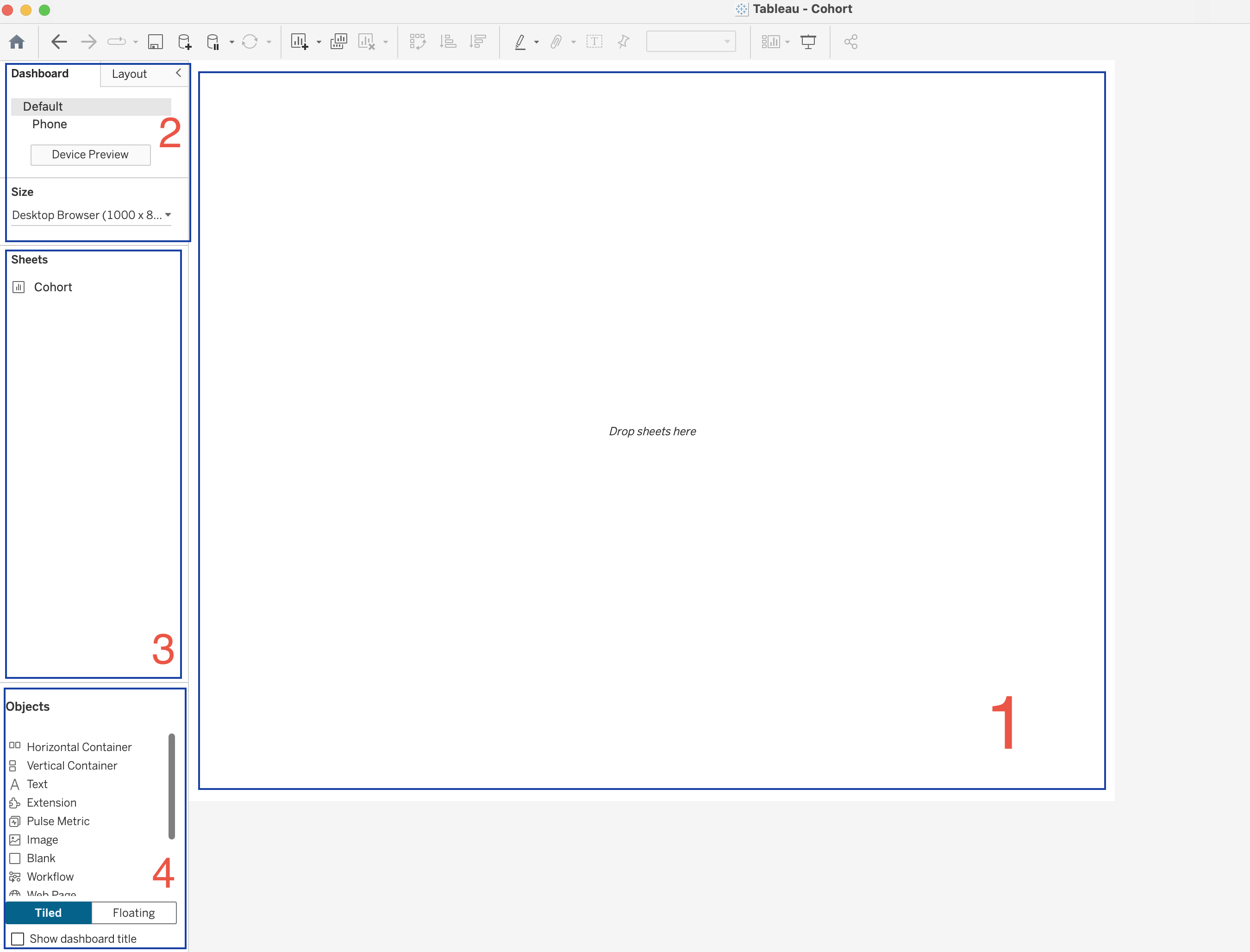Save the workbook with the disk icon

[155, 42]
